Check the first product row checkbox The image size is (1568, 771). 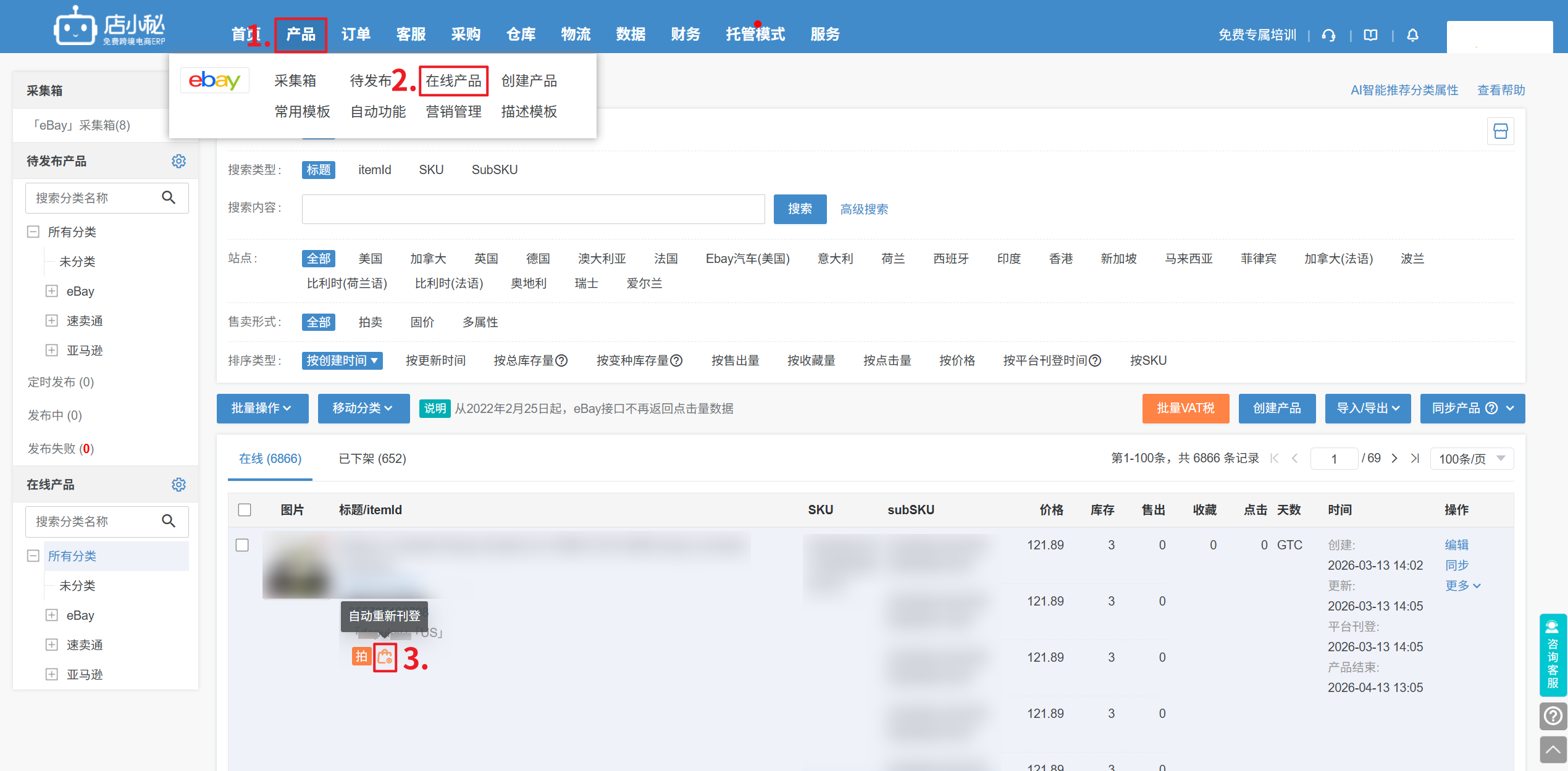point(242,545)
